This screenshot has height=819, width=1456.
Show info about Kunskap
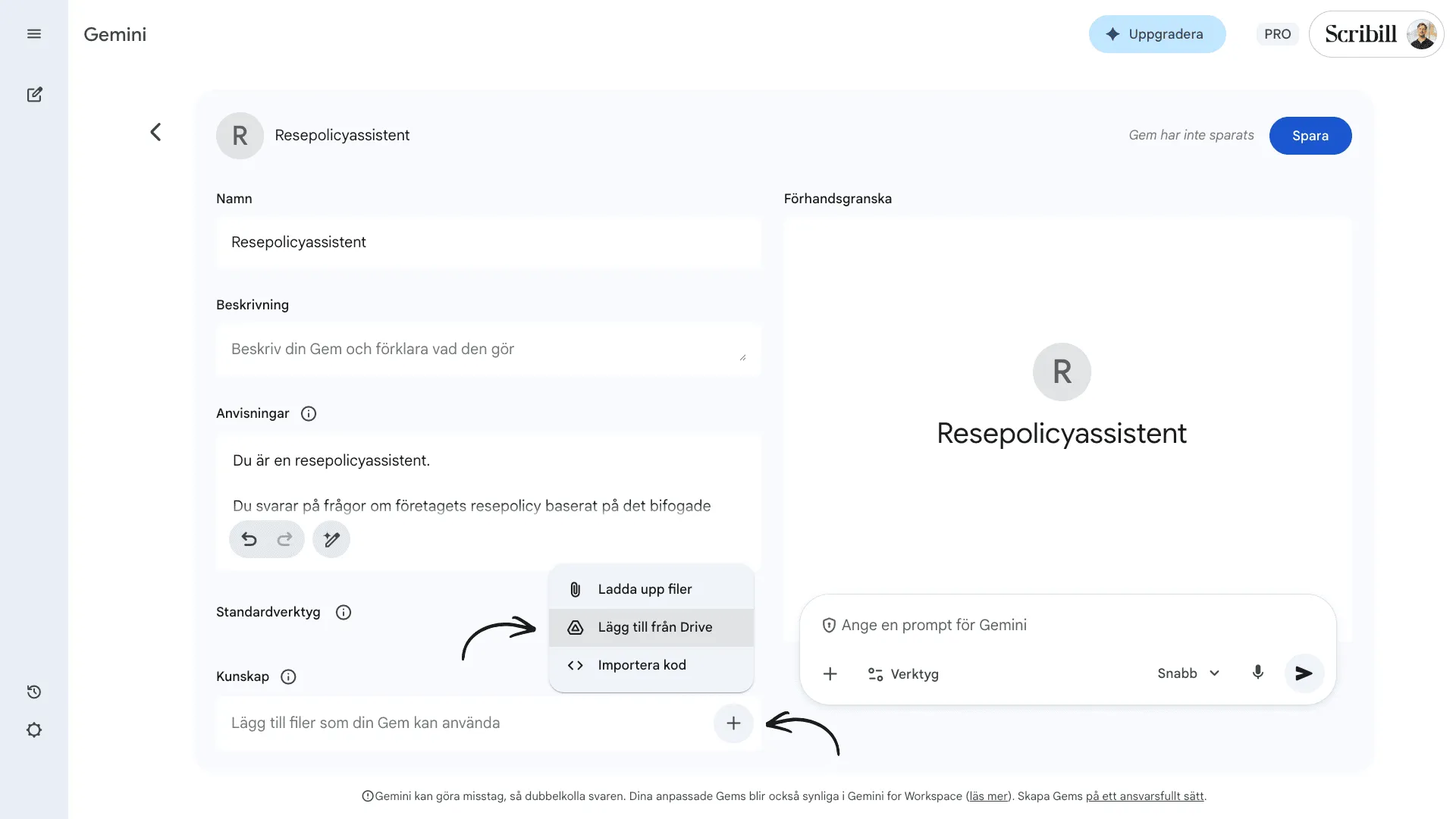pyautogui.click(x=288, y=676)
